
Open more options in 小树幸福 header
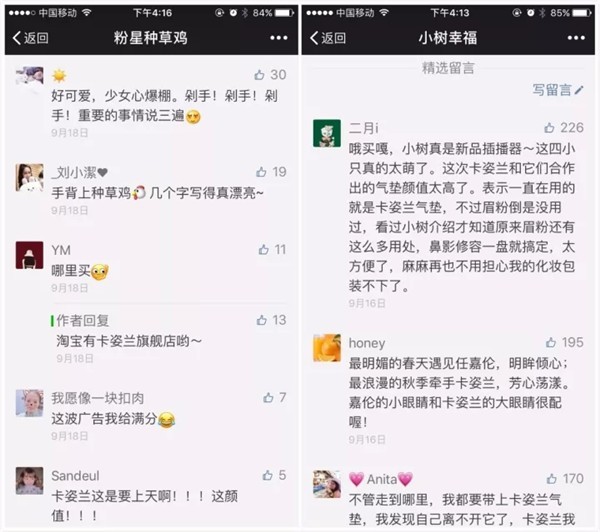point(576,38)
